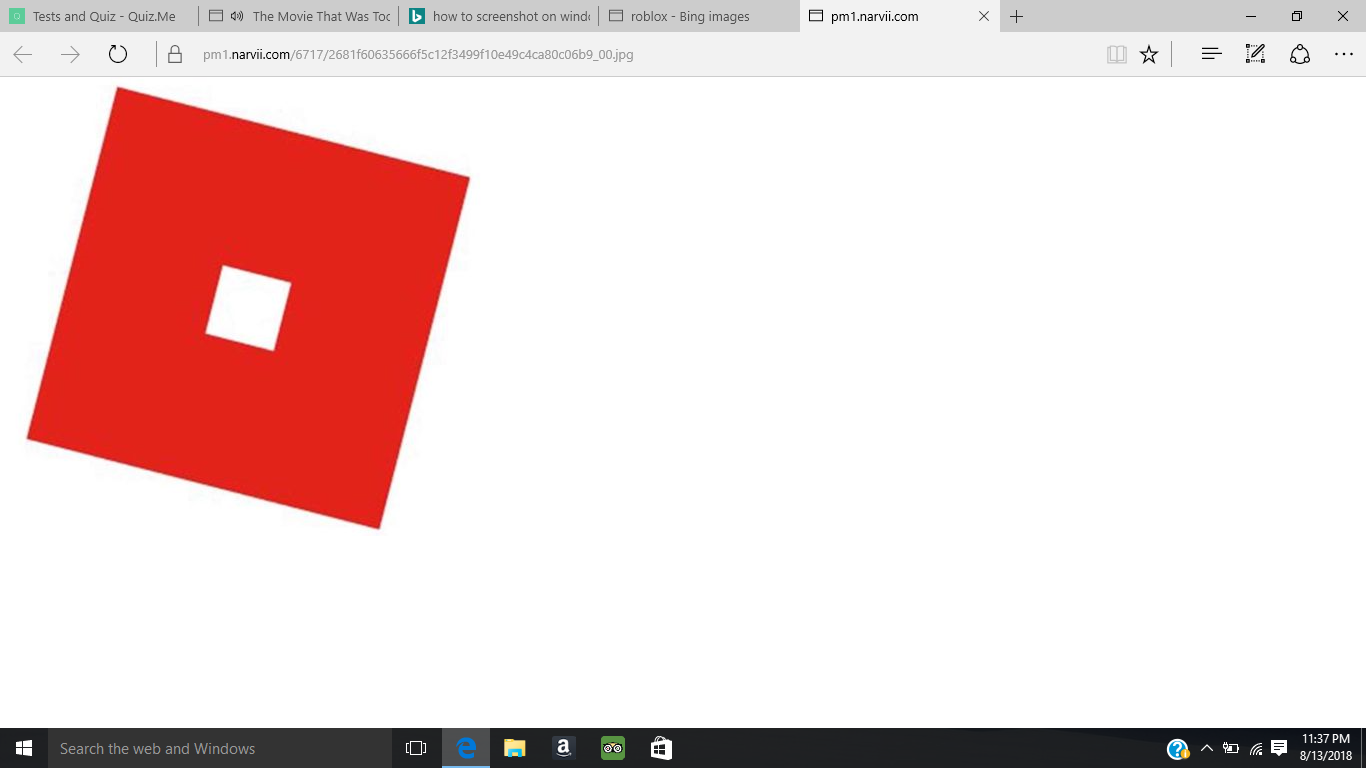Click the Get Help tray icon

1178,749
